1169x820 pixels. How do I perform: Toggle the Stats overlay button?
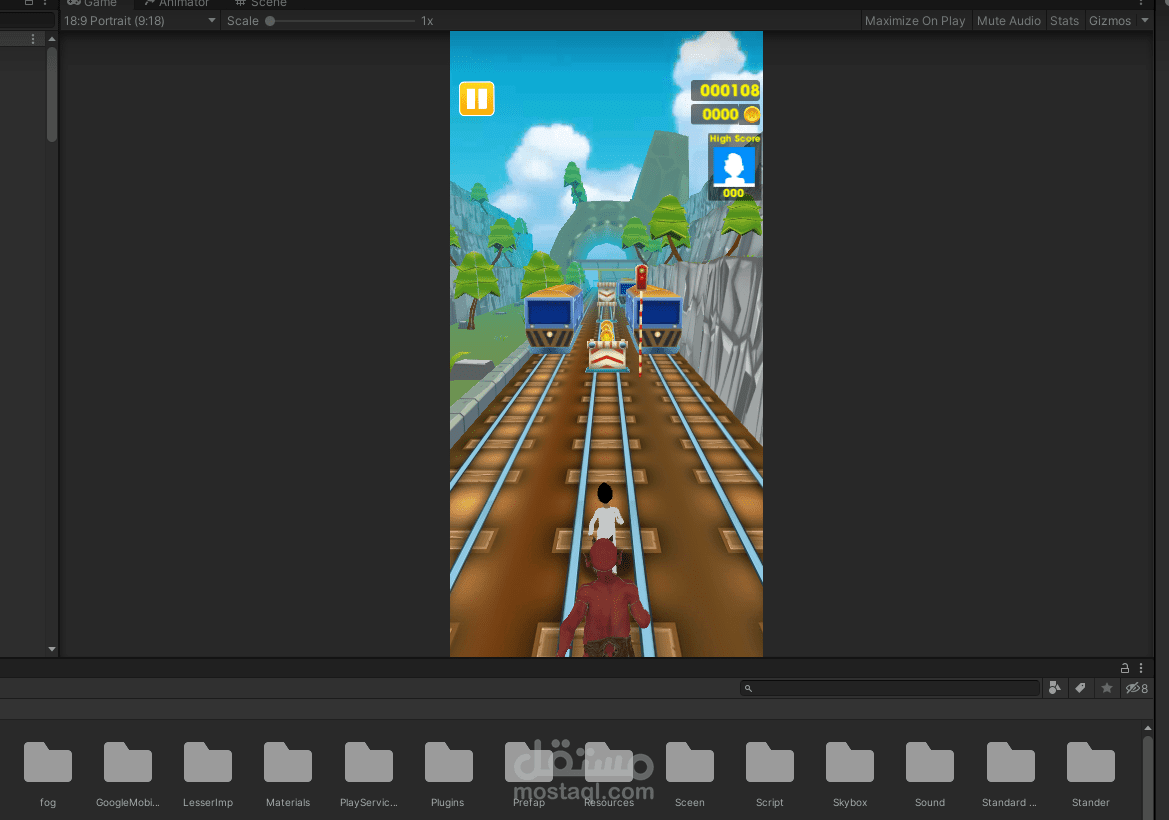tap(1065, 21)
